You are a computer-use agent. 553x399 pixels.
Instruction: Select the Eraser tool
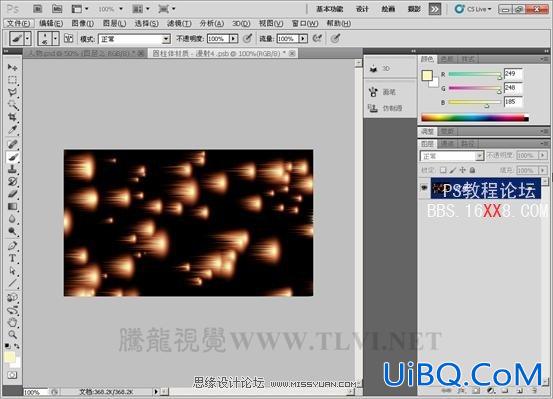[12, 194]
